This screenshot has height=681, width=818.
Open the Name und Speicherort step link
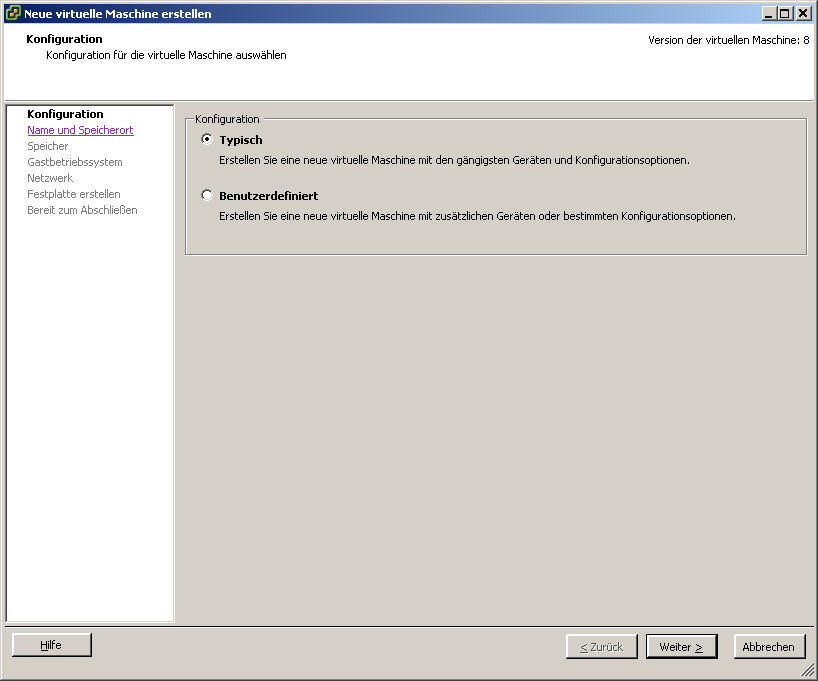tap(80, 130)
